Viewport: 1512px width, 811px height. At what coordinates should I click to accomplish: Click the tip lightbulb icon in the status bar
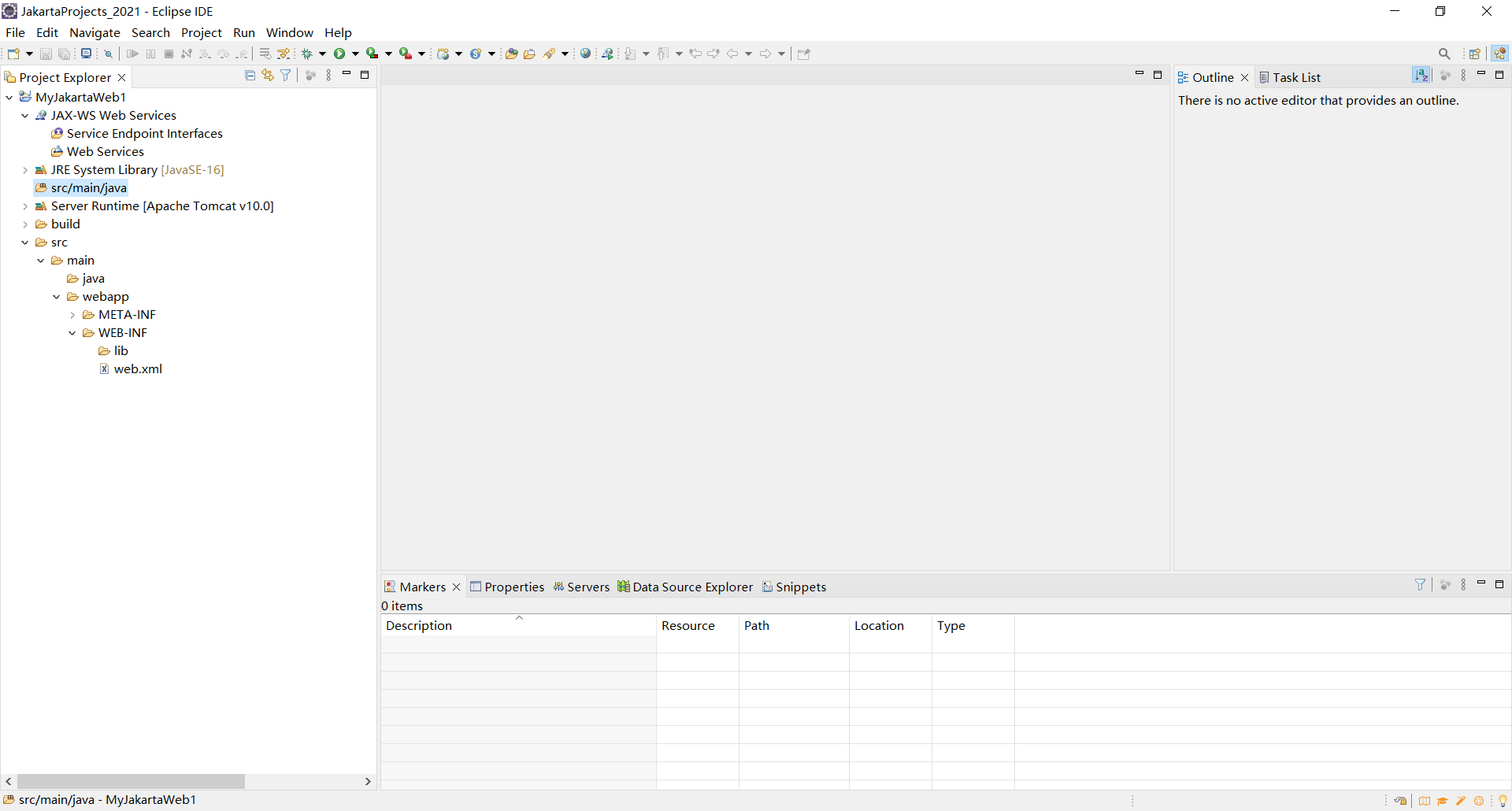click(1503, 801)
